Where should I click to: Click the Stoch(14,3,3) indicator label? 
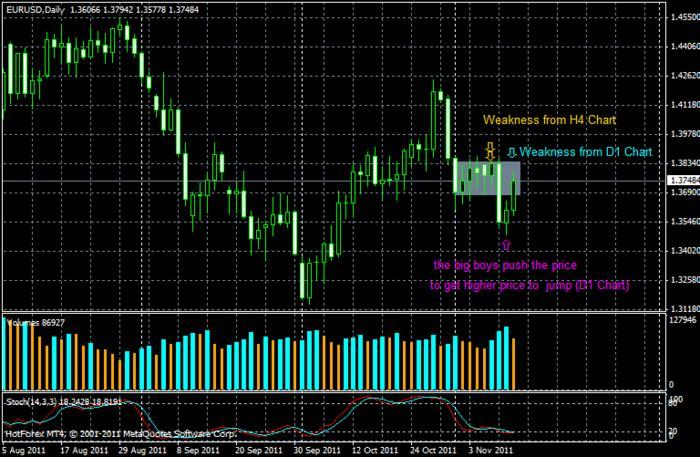(x=63, y=402)
